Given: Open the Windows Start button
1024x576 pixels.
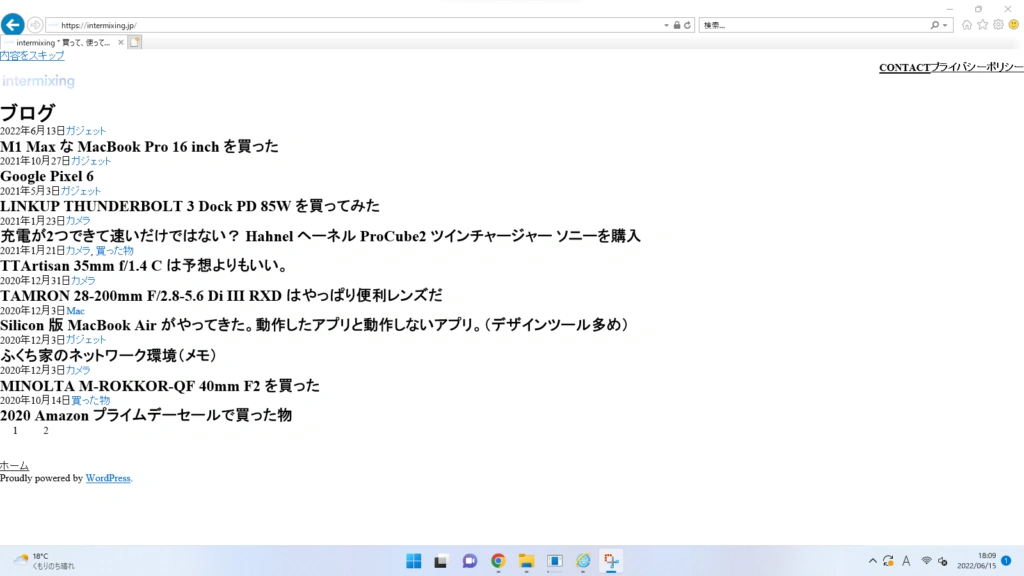Looking at the screenshot, I should (413, 561).
